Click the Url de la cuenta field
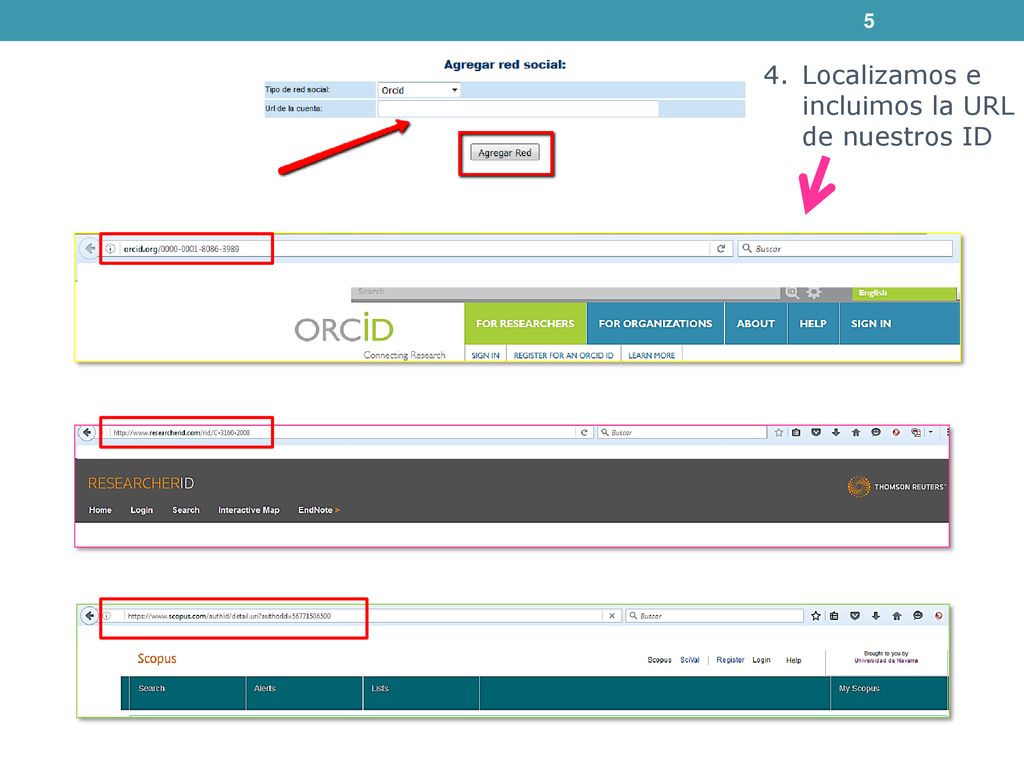 click(518, 108)
